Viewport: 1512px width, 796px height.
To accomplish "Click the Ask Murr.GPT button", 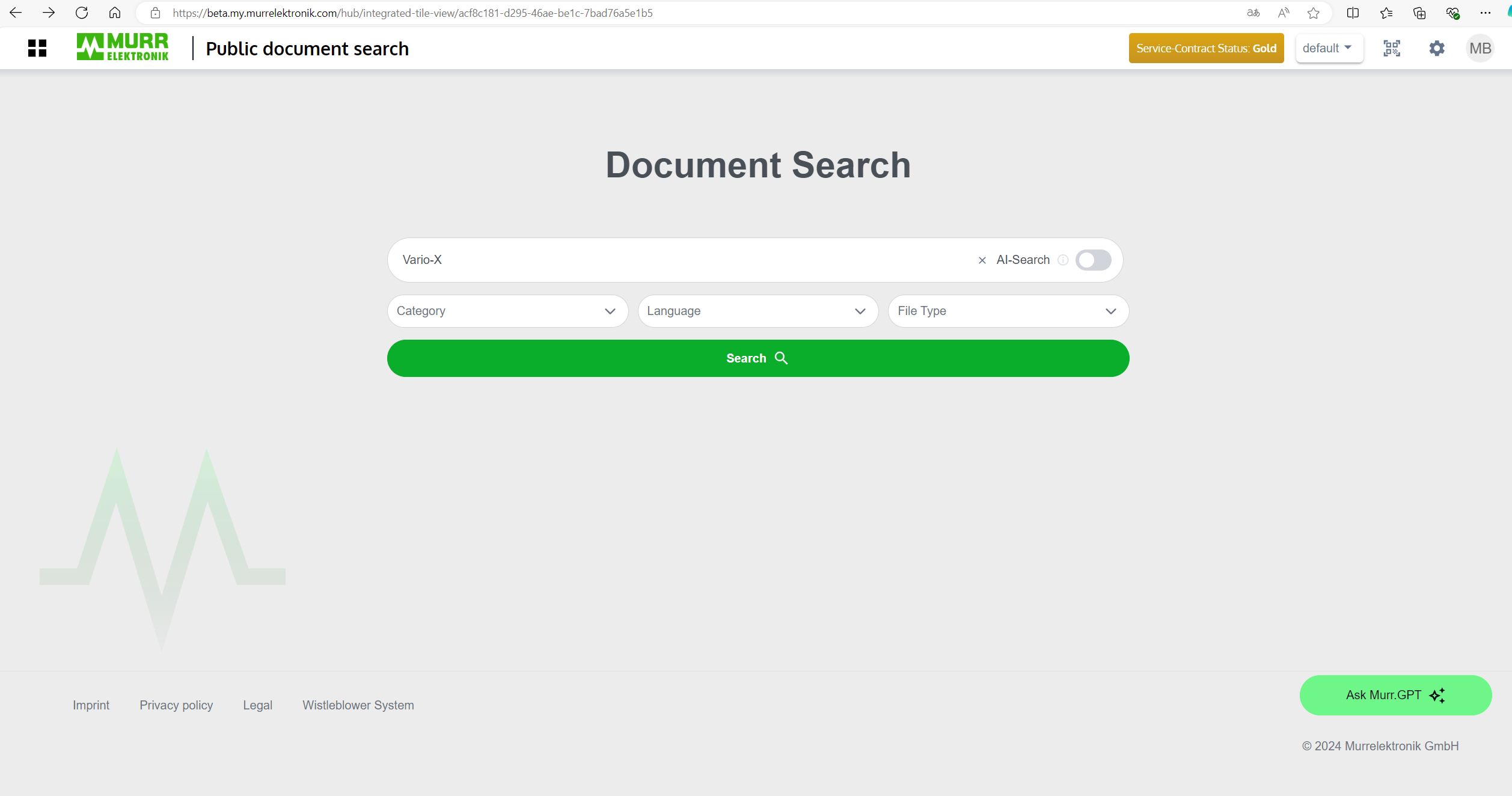I will click(1395, 695).
